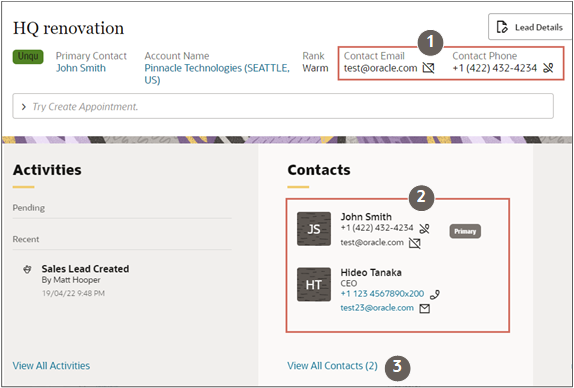The height and width of the screenshot is (388, 574).
Task: Expand the Try Create Appointment chevron
Action: click(x=24, y=107)
